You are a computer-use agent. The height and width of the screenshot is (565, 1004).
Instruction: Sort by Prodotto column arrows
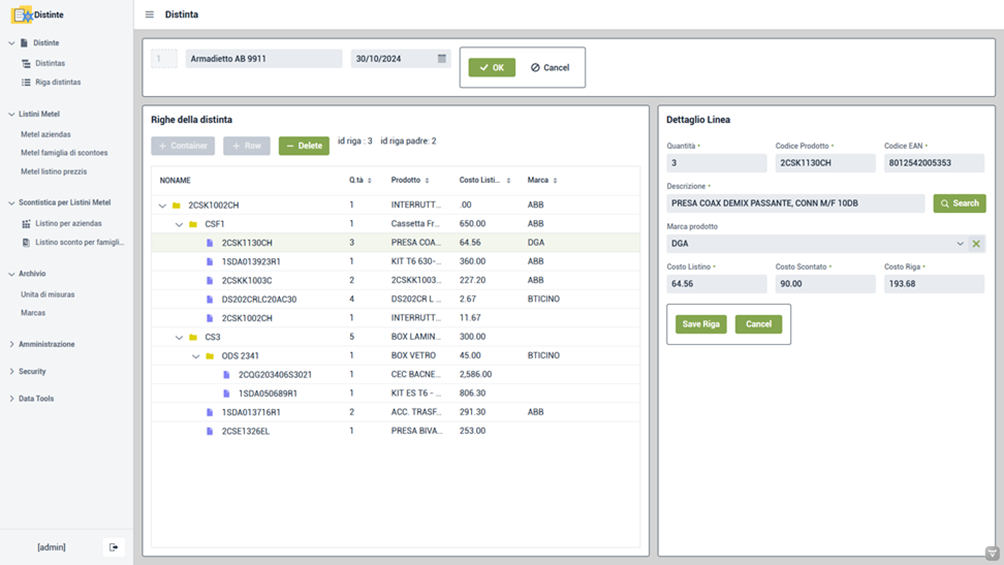tap(427, 181)
